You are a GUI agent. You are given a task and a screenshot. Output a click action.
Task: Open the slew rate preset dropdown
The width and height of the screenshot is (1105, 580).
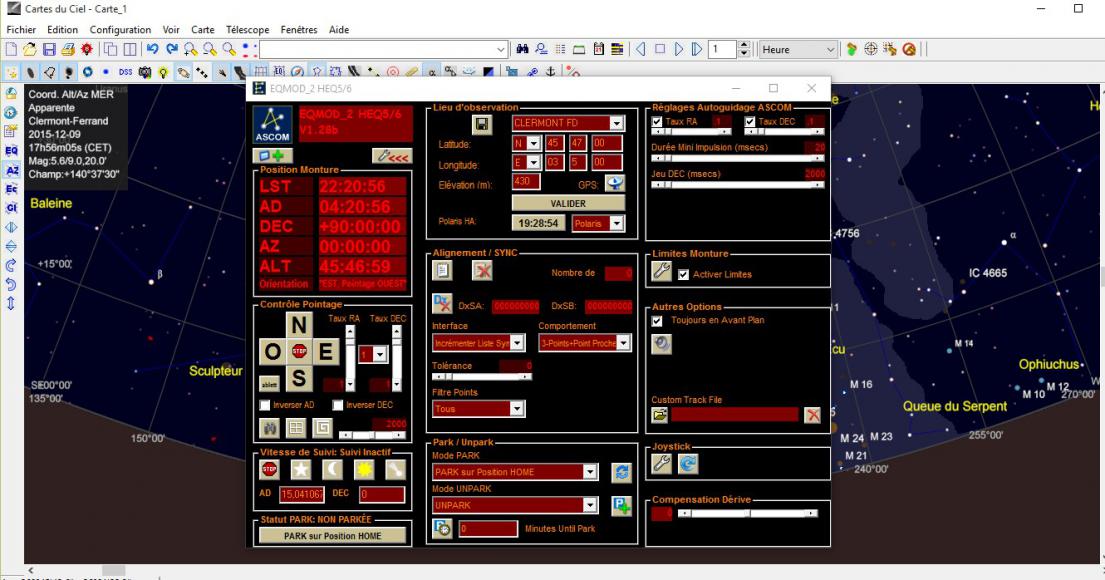380,354
